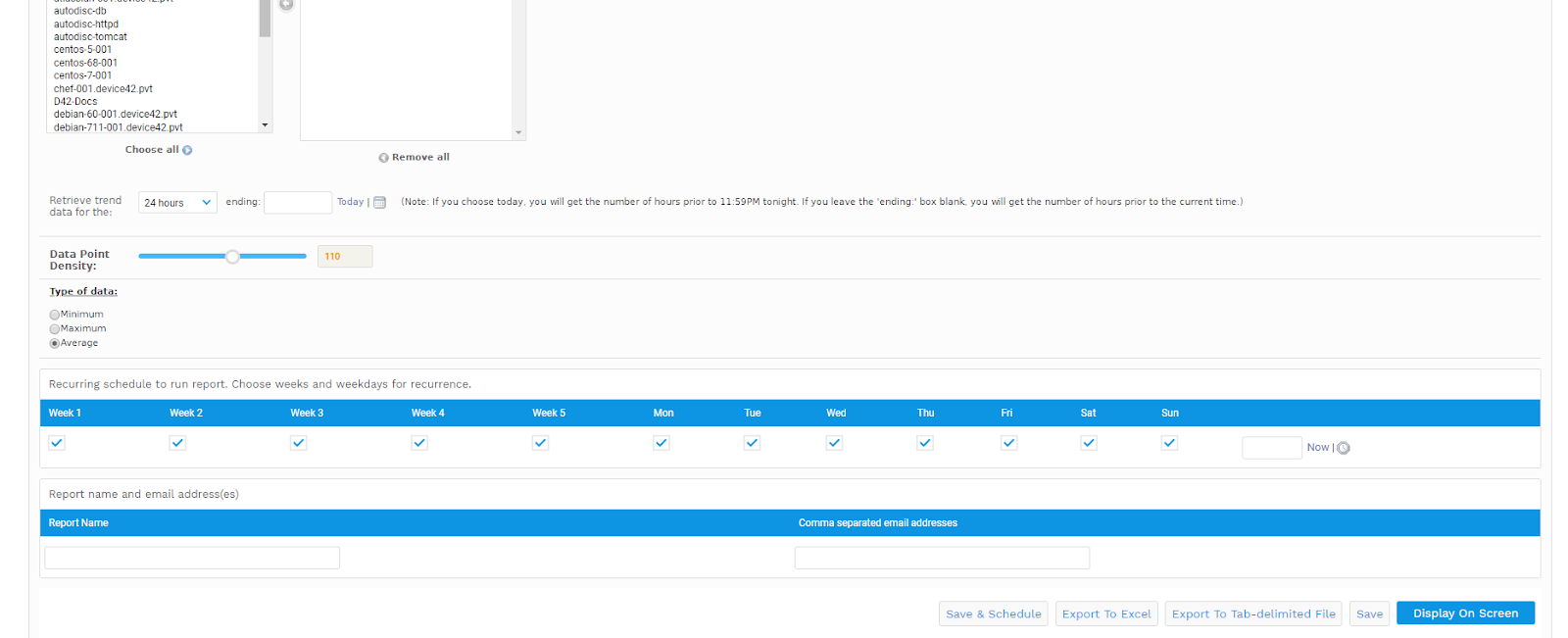The height and width of the screenshot is (638, 1568).
Task: Click Export To Excel button
Action: point(1106,613)
